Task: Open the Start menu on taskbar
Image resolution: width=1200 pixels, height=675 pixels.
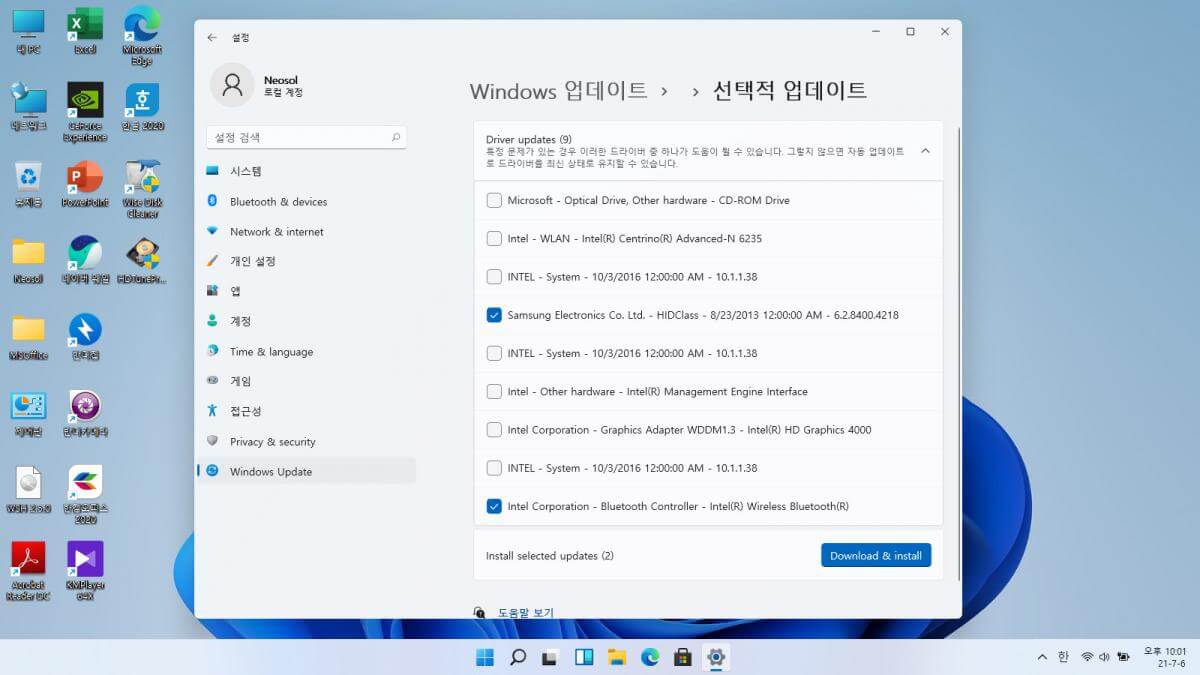Action: pos(485,657)
